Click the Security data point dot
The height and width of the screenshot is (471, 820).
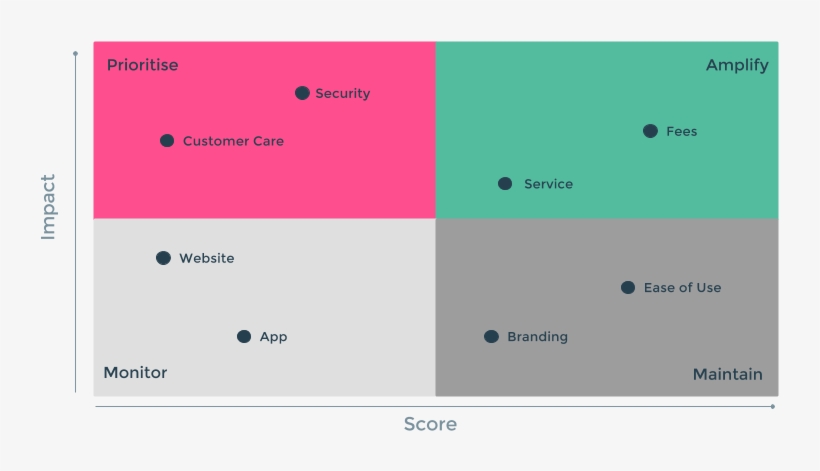(x=302, y=93)
